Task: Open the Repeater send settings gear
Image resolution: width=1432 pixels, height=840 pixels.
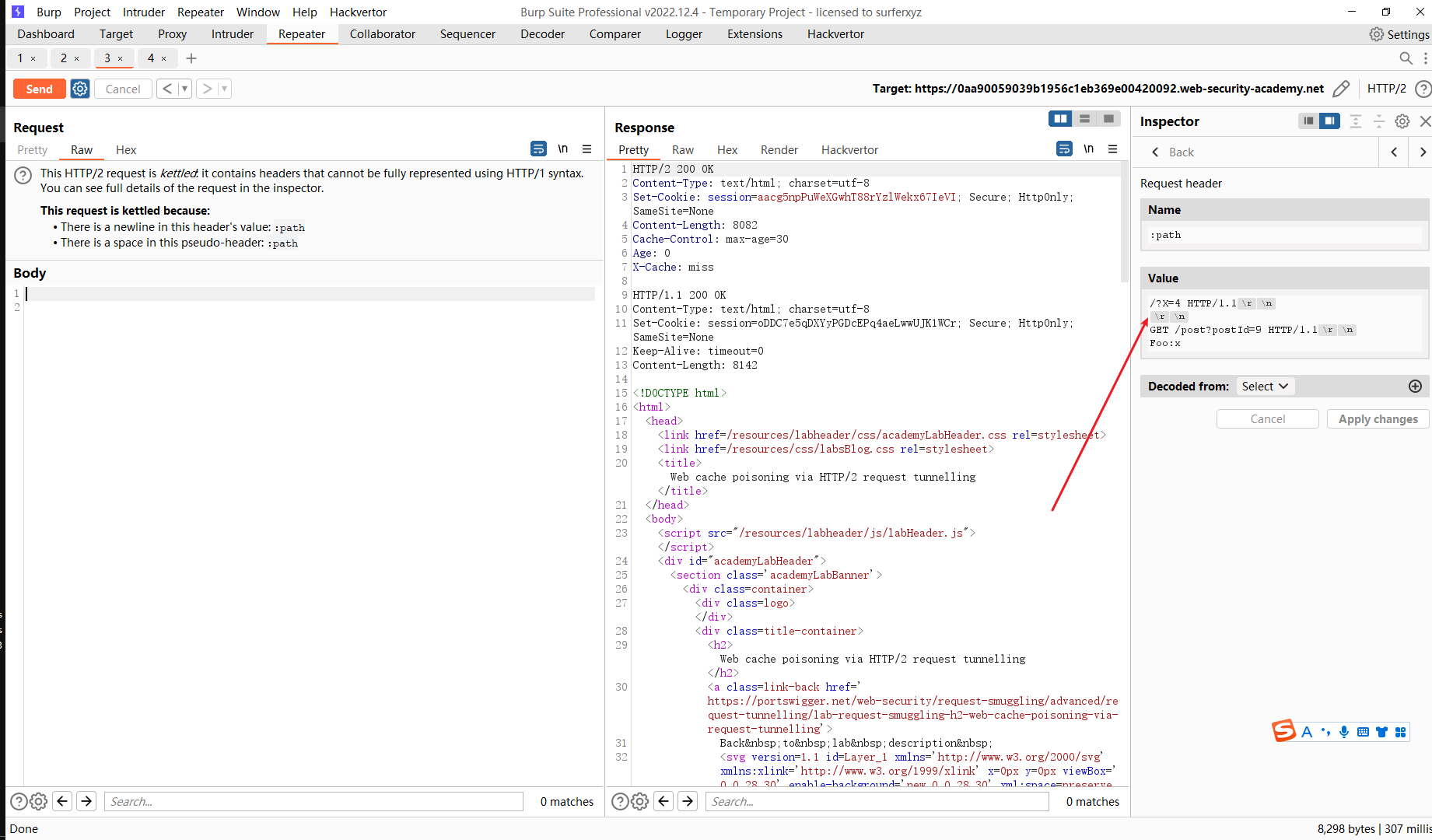Action: (x=80, y=89)
